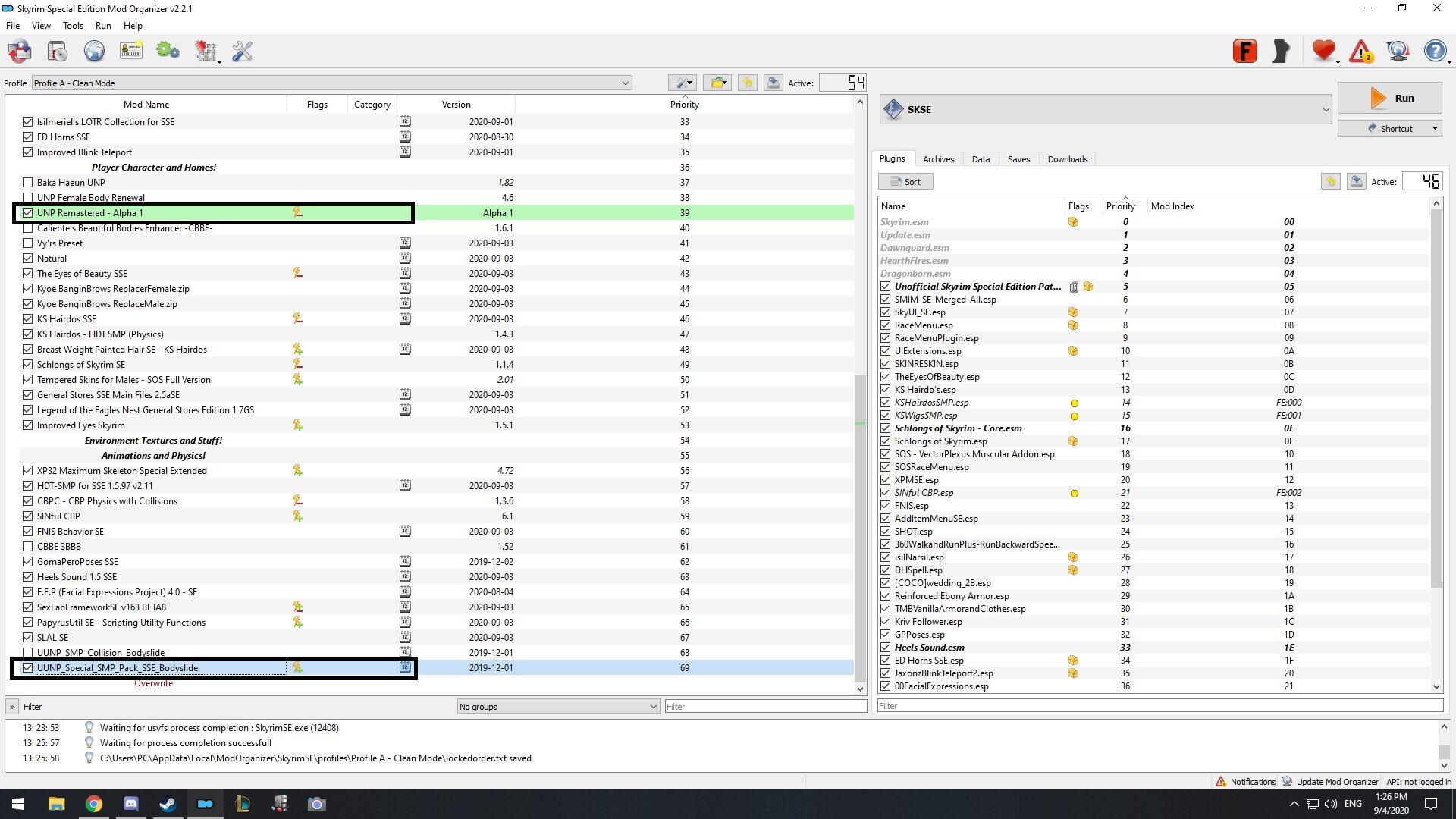Viewport: 1456px width, 819px height.
Task: Open the Tools puzzle-piece toolbar dropdown
Action: [x=206, y=51]
